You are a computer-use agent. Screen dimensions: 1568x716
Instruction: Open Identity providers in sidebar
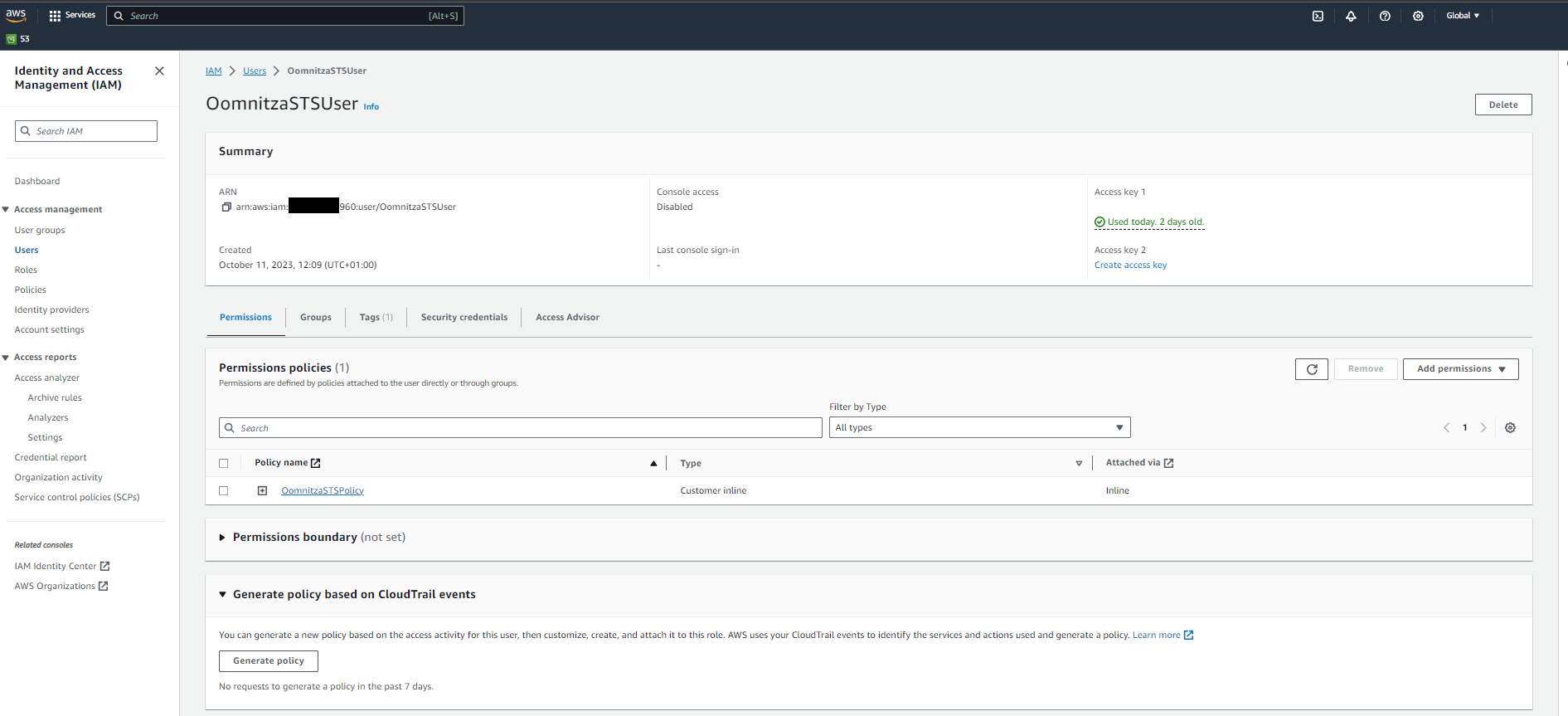pos(51,310)
